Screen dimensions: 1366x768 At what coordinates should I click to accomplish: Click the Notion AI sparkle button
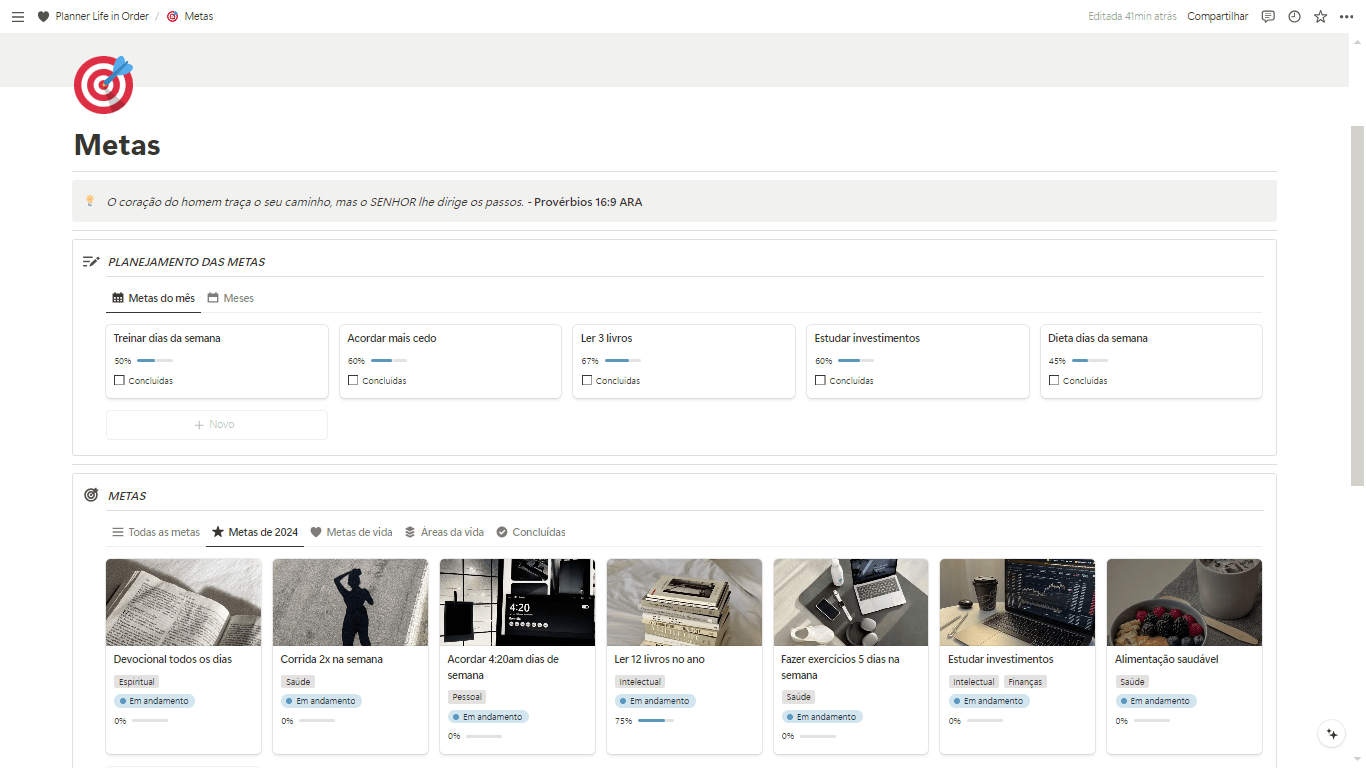click(1331, 733)
